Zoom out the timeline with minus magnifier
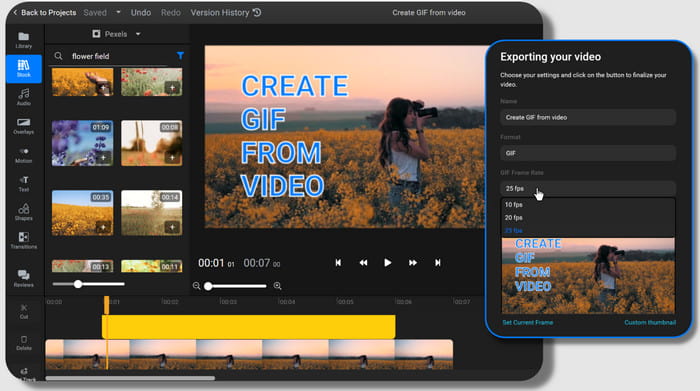The image size is (700, 391). tap(196, 286)
